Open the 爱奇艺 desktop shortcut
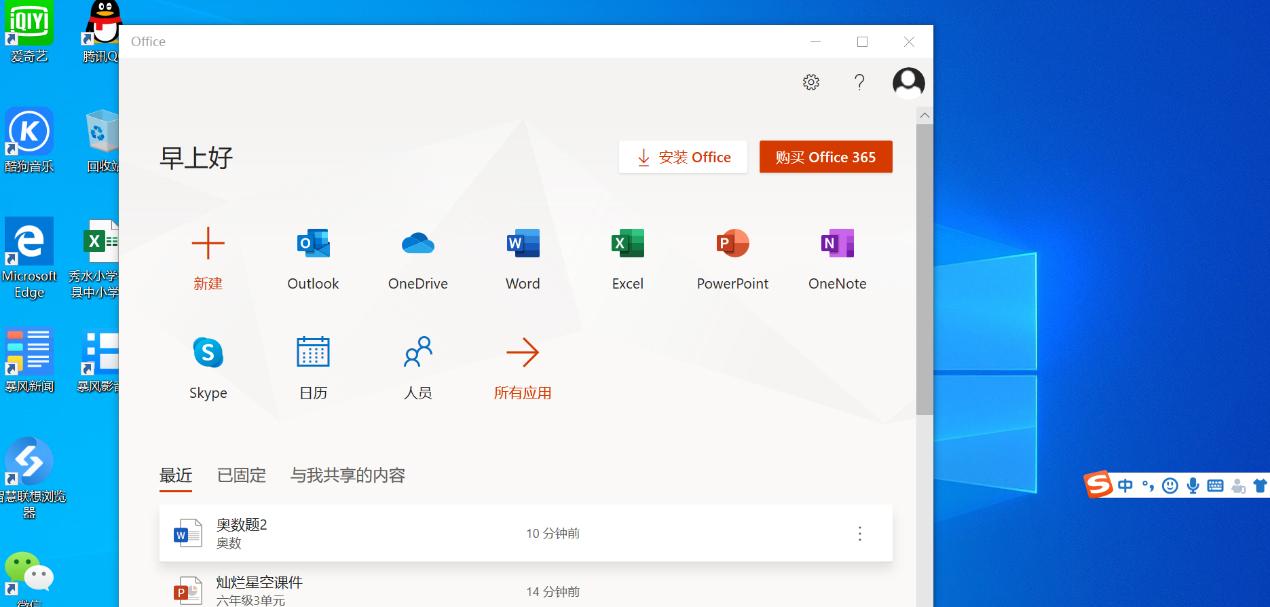Screen dimensions: 1270x607 point(29,33)
